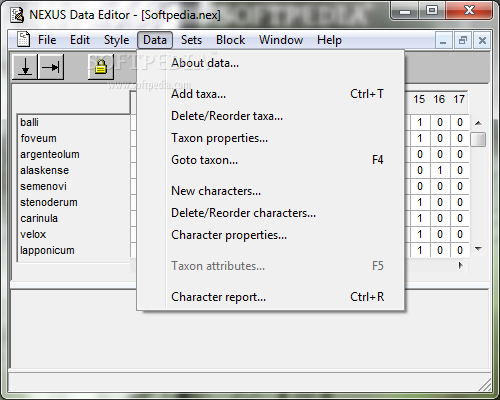Restore the inner document window
Viewport: 500px width, 400px height.
[x=463, y=41]
